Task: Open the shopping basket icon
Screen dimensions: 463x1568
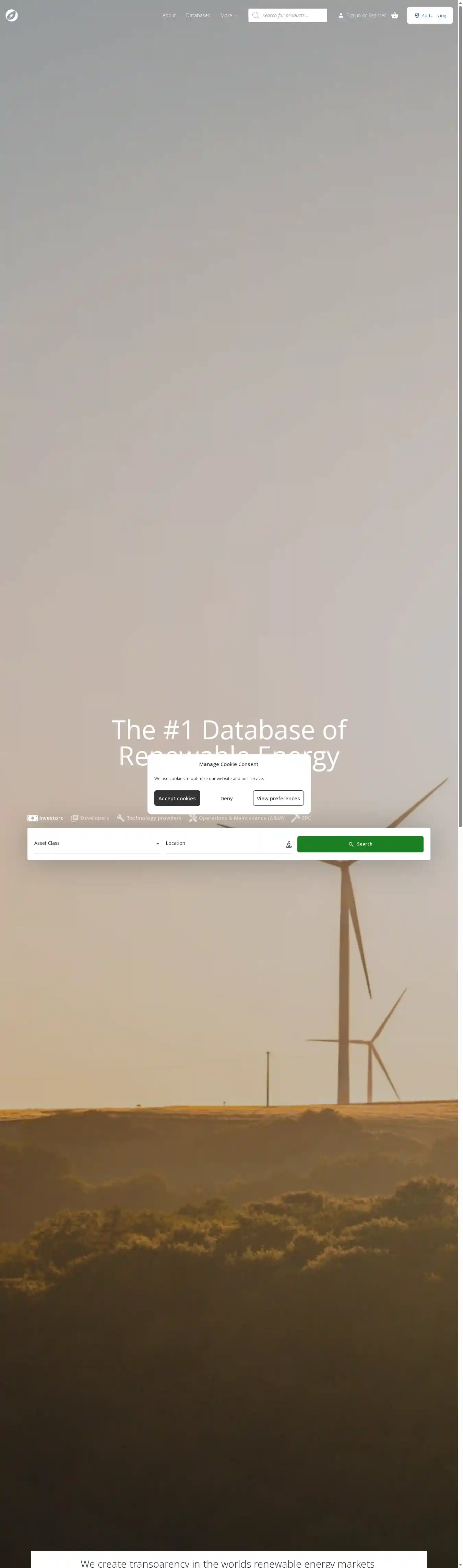Action: click(395, 16)
